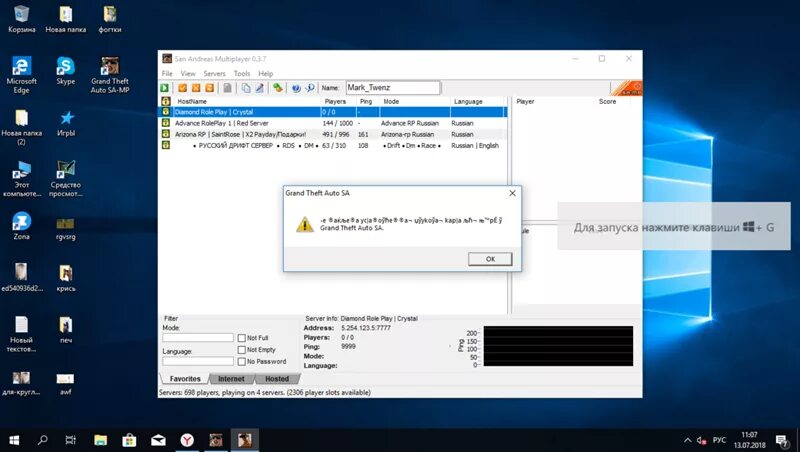The height and width of the screenshot is (452, 800).
Task: Select Advance RolePlay 1 | Red Server row
Action: point(333,123)
